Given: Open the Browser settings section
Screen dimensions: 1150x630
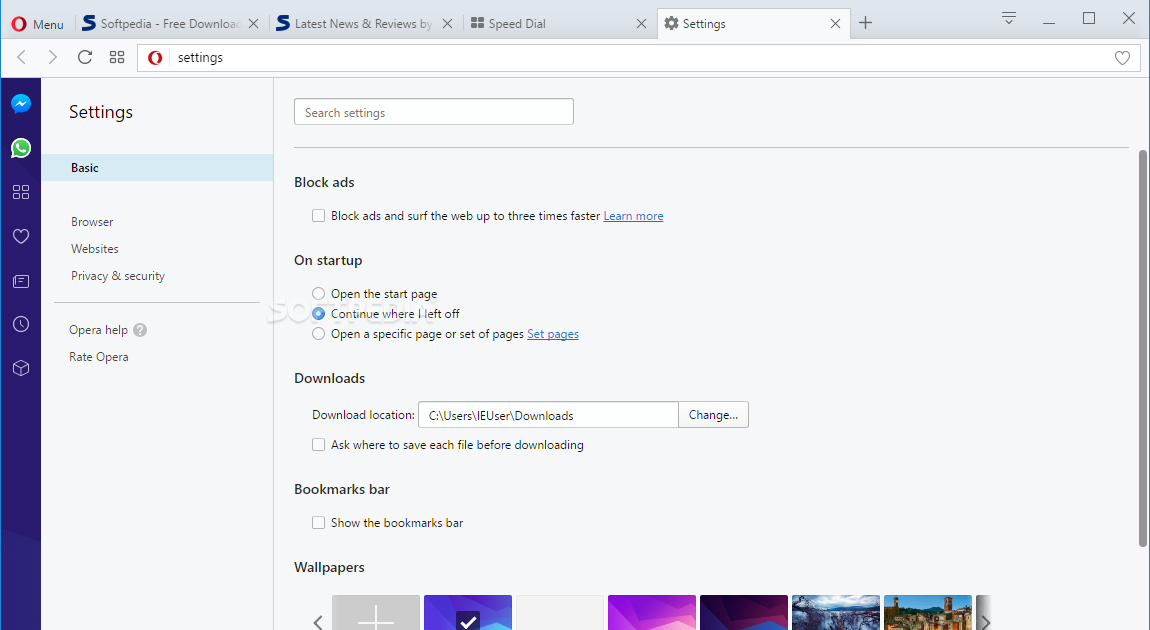Looking at the screenshot, I should [x=92, y=221].
